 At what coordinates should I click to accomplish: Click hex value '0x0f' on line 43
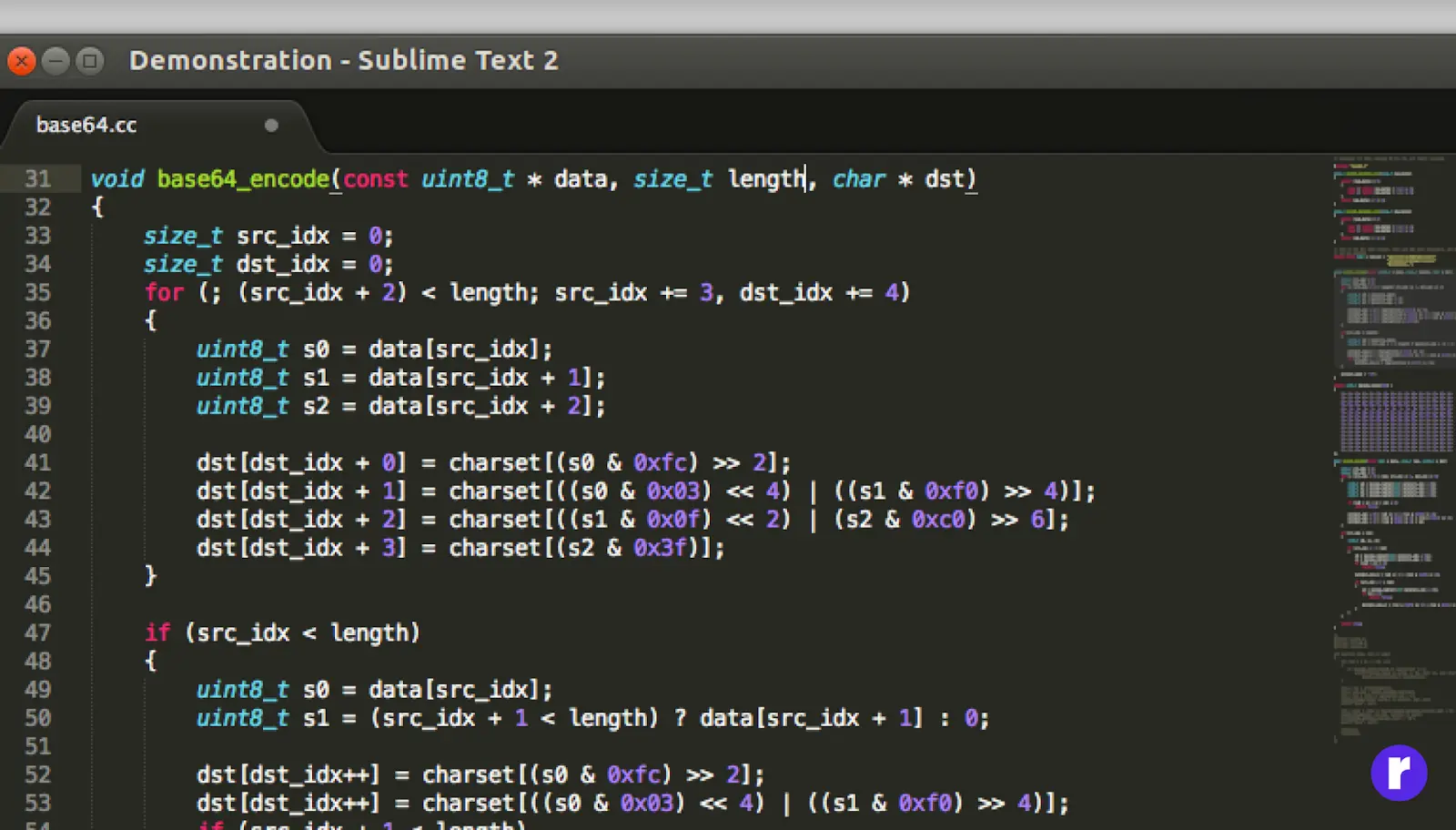(673, 519)
